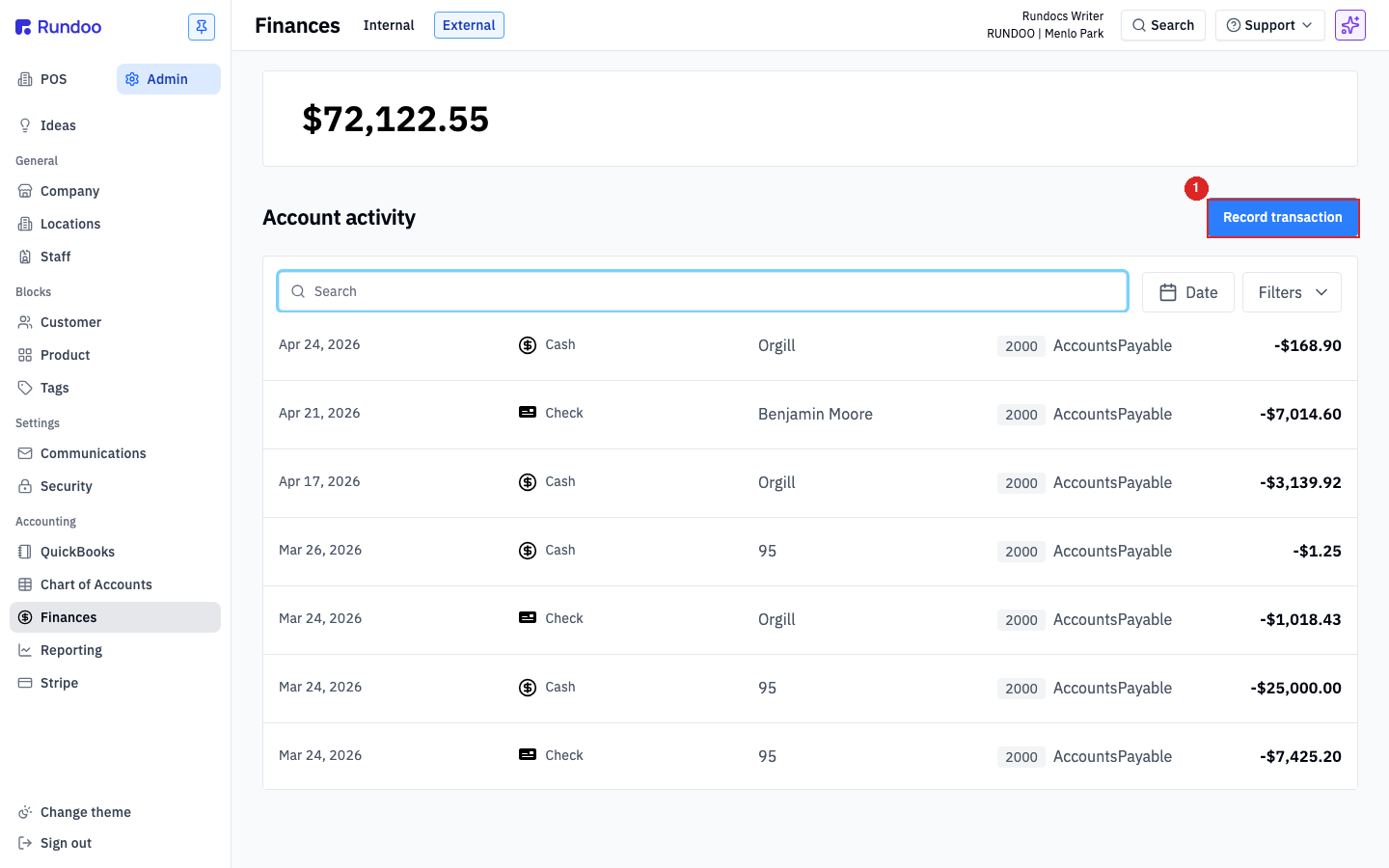Open the QuickBooks link
1389x868 pixels.
[x=115, y=552]
